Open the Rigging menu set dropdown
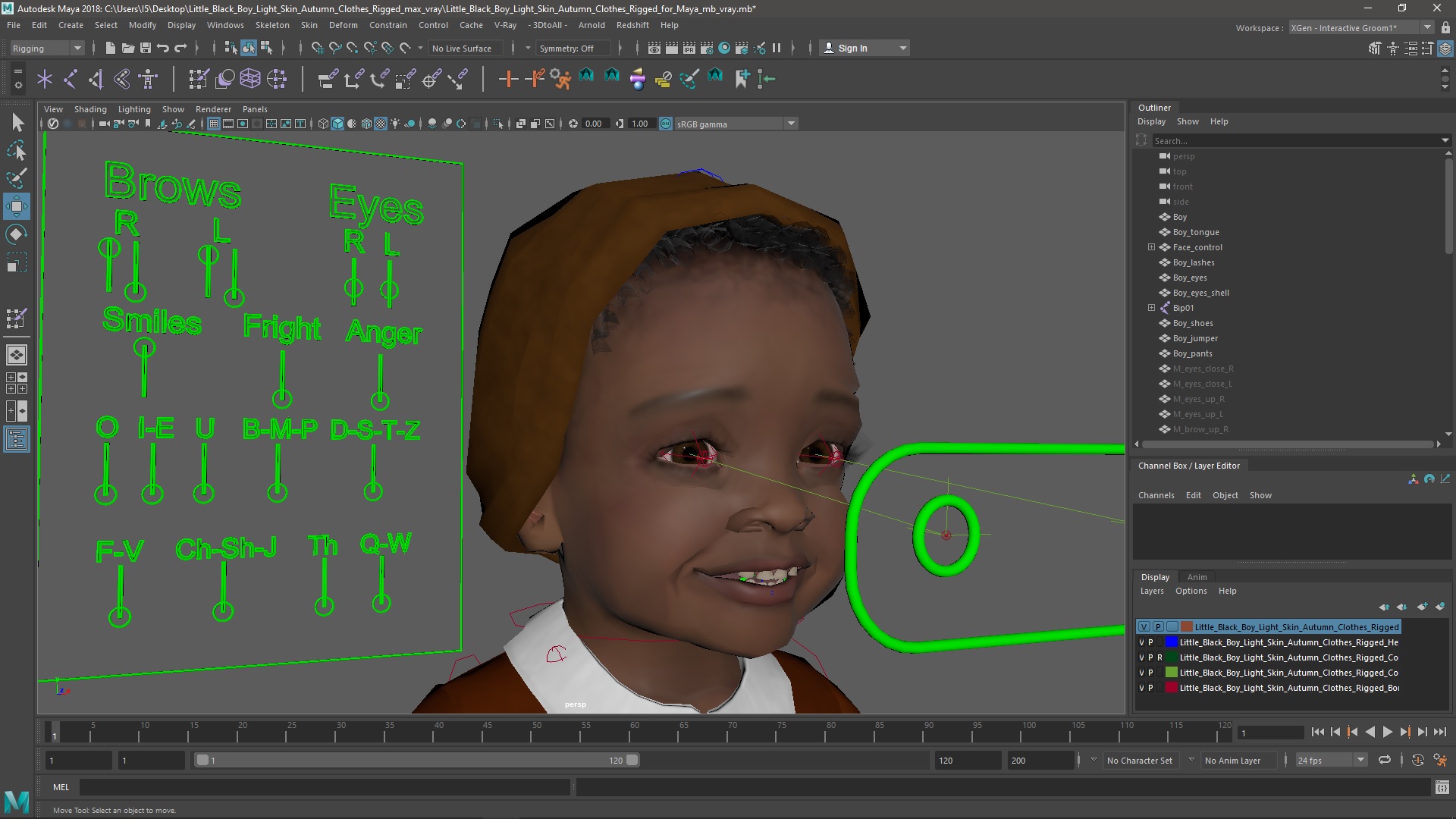Screen dimensions: 1456x819 (47, 48)
